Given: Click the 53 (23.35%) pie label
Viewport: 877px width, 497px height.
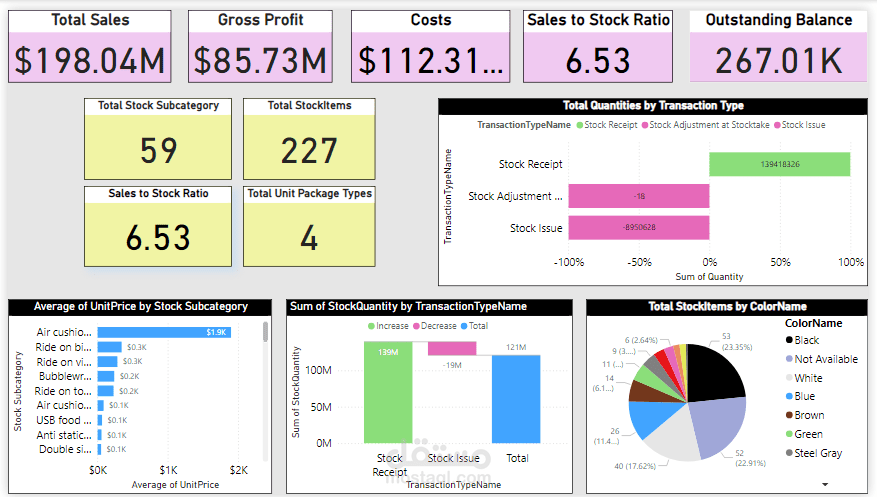Looking at the screenshot, I should click(737, 342).
